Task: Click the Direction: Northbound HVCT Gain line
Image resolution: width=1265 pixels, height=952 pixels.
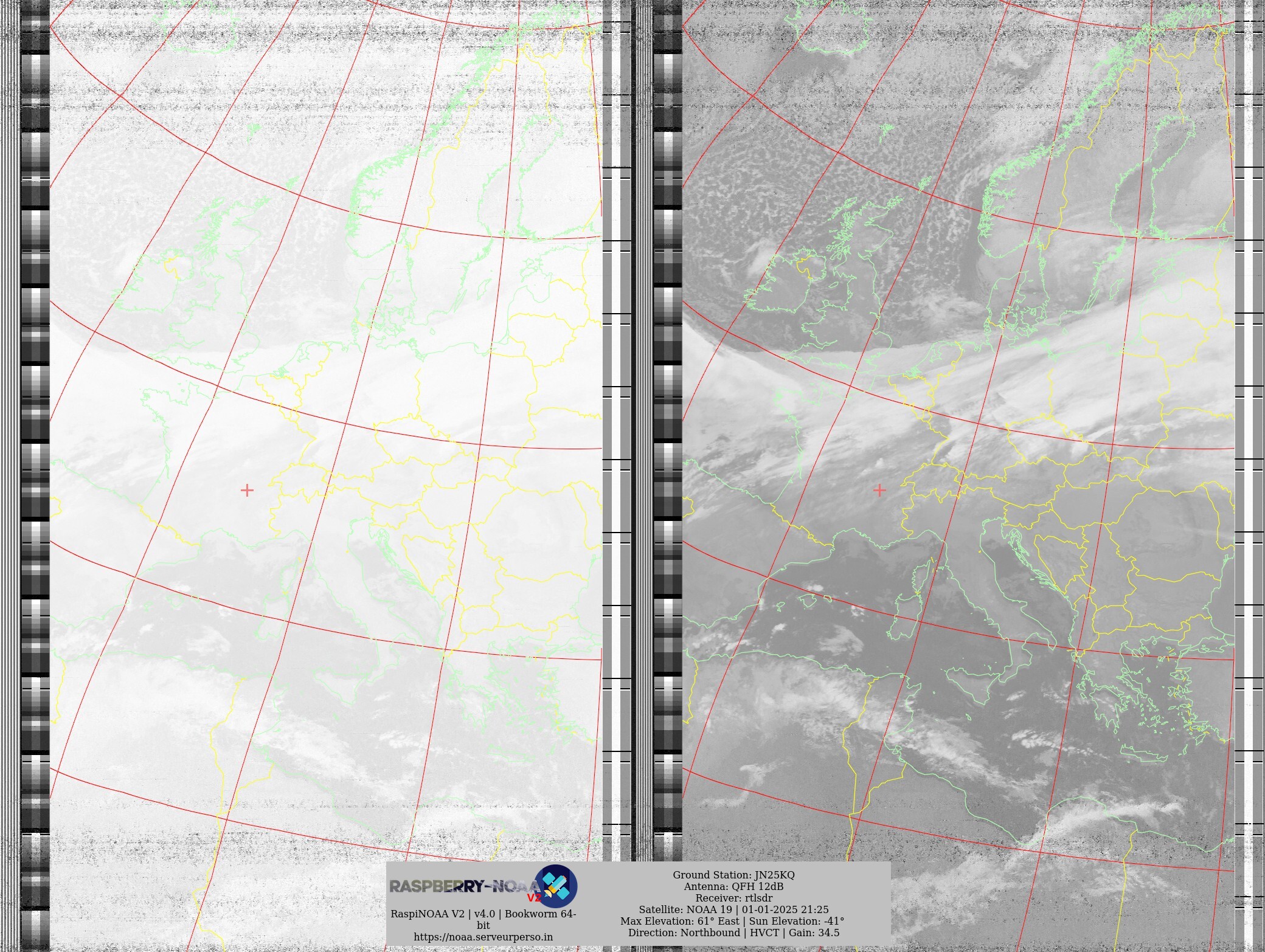Action: (733, 933)
